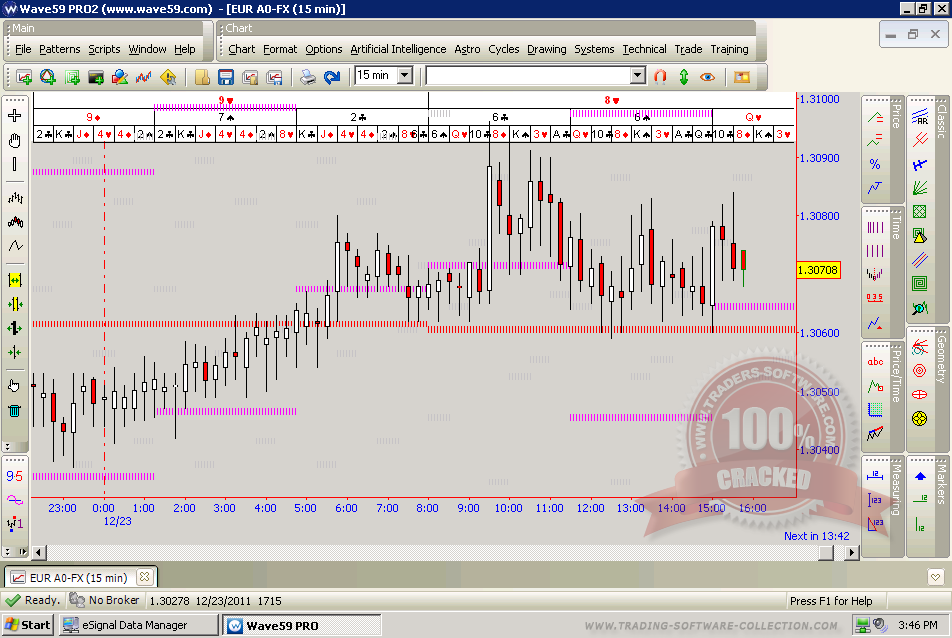952x638 pixels.
Task: Select the crosshair cursor tool
Action: coord(14,116)
